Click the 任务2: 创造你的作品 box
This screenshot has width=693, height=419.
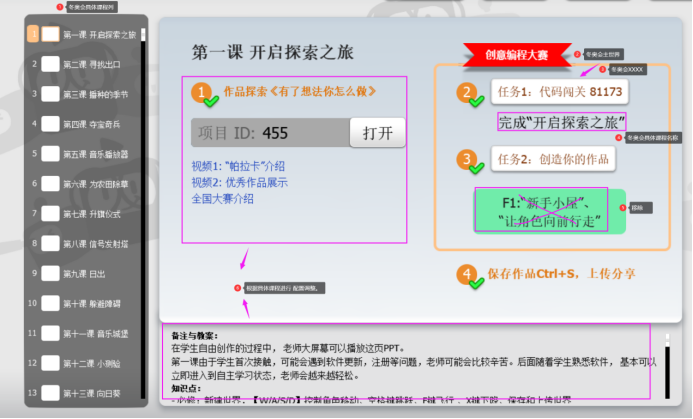pyautogui.click(x=553, y=159)
